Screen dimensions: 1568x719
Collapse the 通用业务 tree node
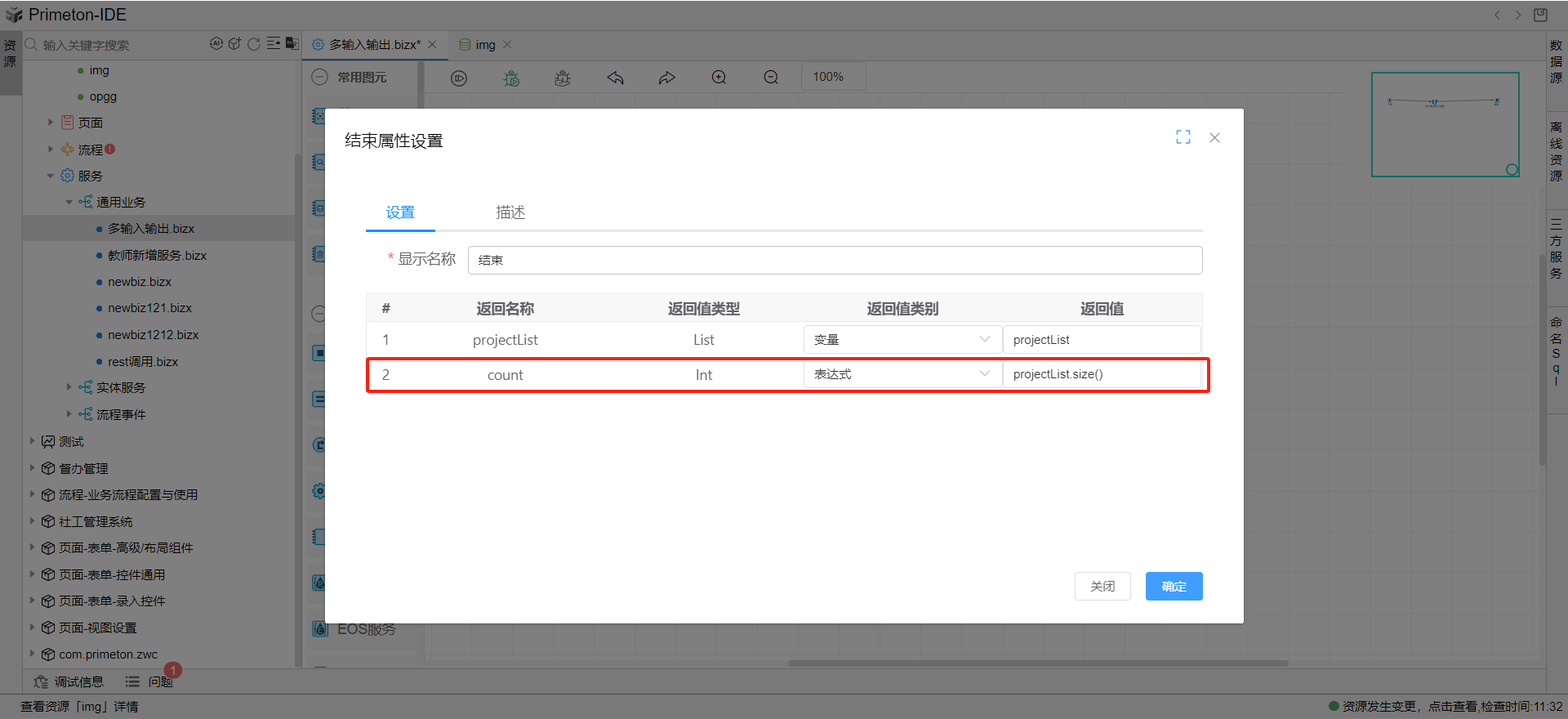point(69,202)
